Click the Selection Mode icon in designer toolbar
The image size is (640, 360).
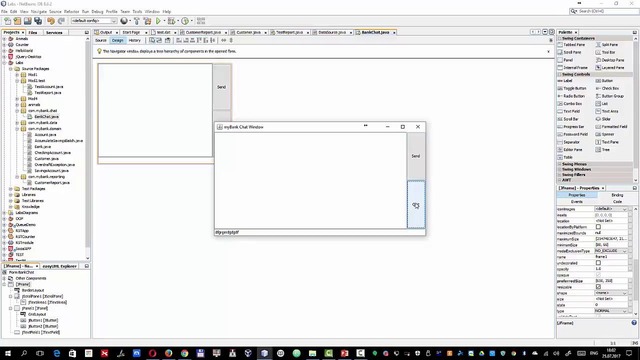click(x=152, y=40)
